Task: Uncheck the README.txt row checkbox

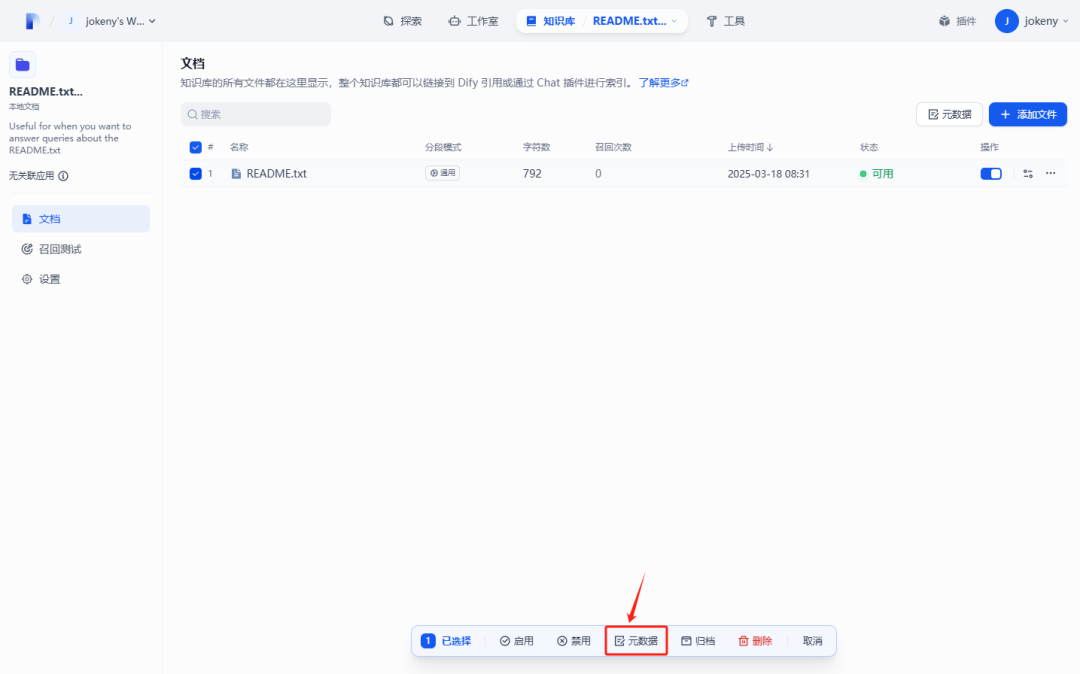Action: [196, 173]
